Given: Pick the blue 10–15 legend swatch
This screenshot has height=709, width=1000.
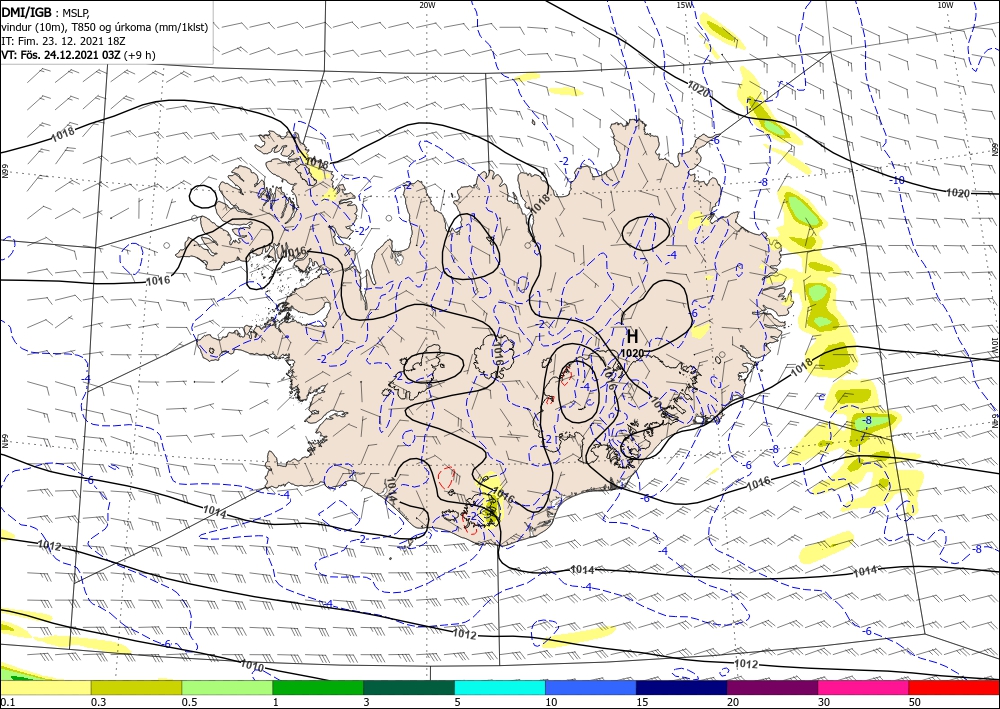Looking at the screenshot, I should click(591, 687).
